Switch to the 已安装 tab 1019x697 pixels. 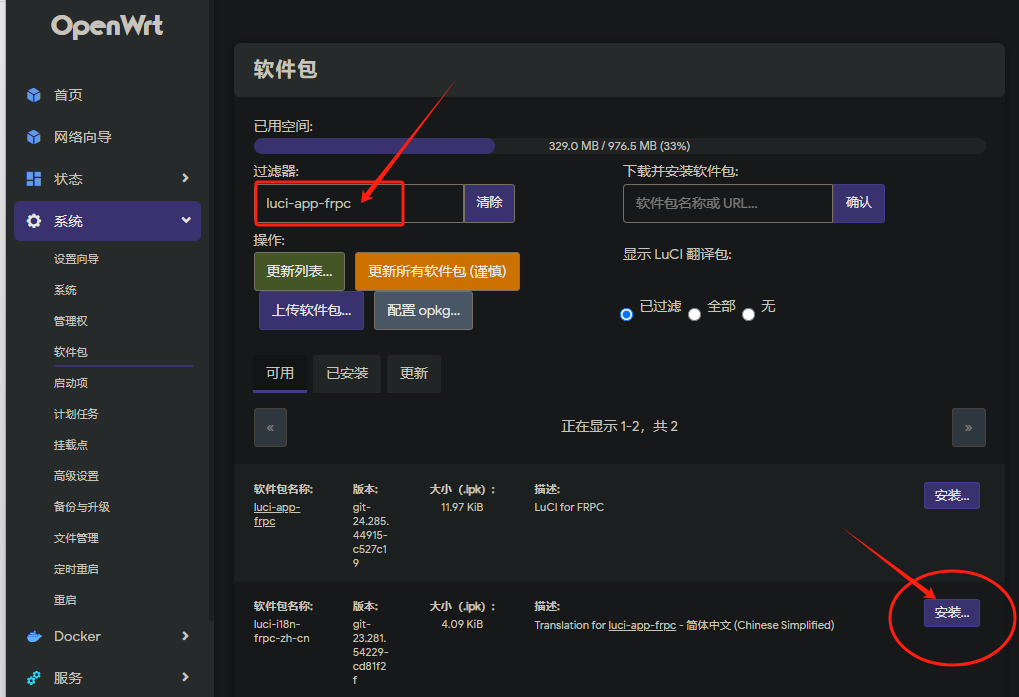[x=347, y=374]
